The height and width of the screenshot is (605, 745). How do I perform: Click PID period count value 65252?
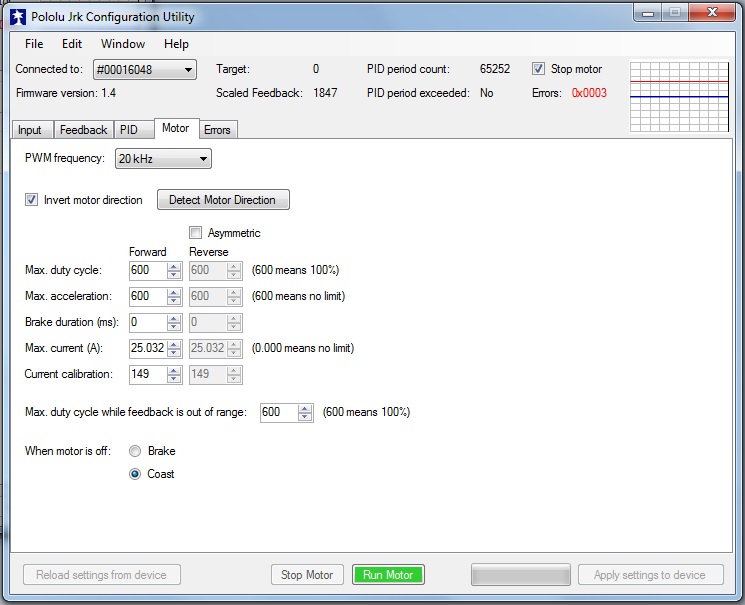495,69
